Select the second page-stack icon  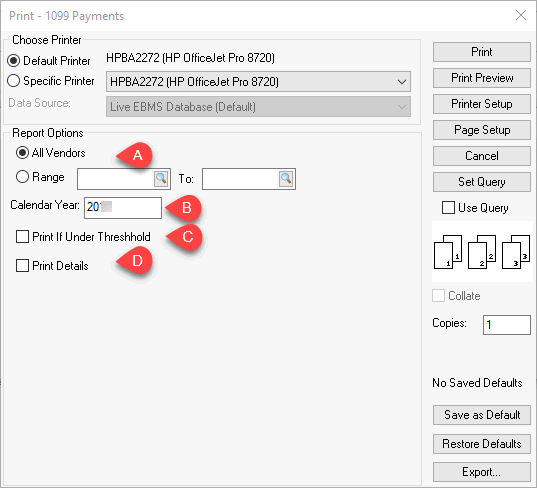click(x=482, y=252)
